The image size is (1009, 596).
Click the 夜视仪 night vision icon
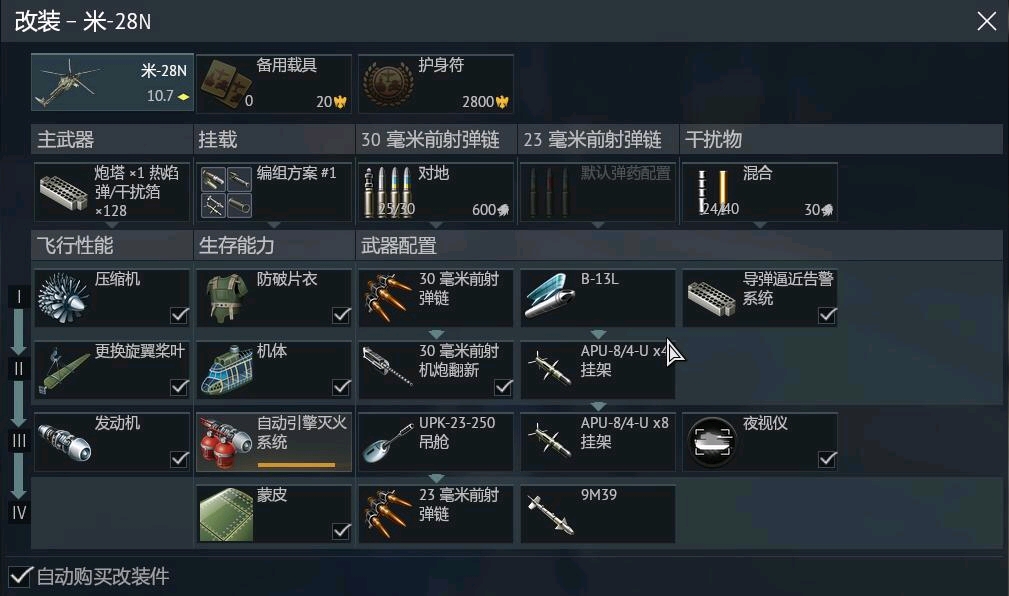click(x=712, y=443)
